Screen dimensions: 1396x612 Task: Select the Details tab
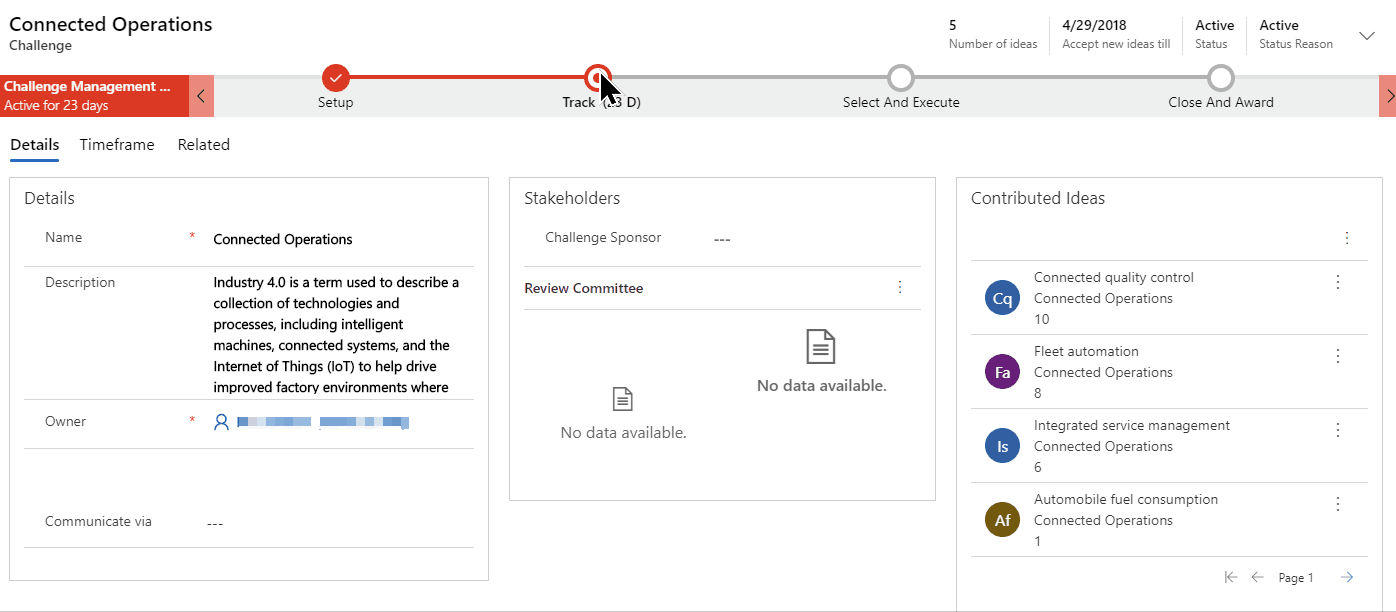click(x=35, y=145)
